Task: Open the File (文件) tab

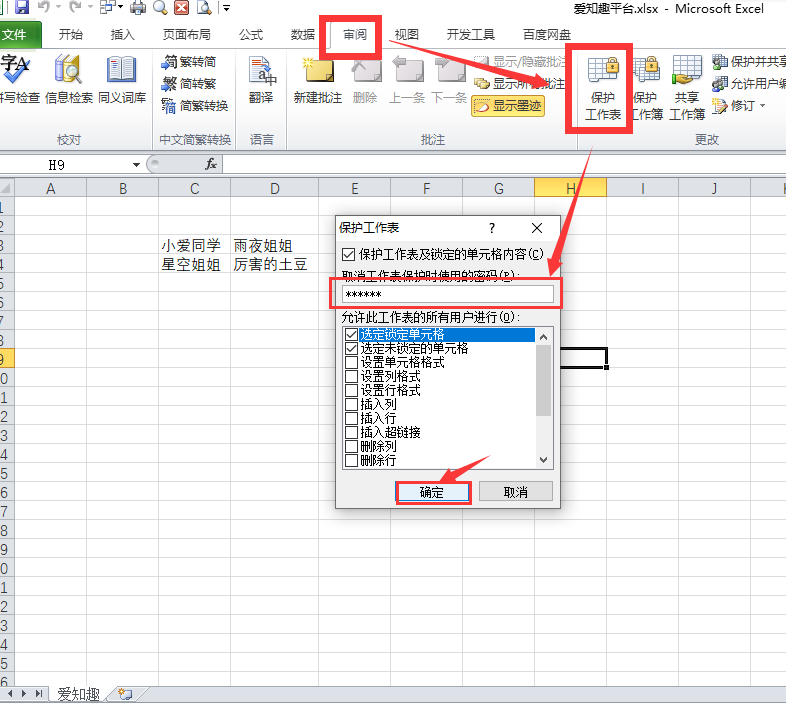Action: pos(19,35)
